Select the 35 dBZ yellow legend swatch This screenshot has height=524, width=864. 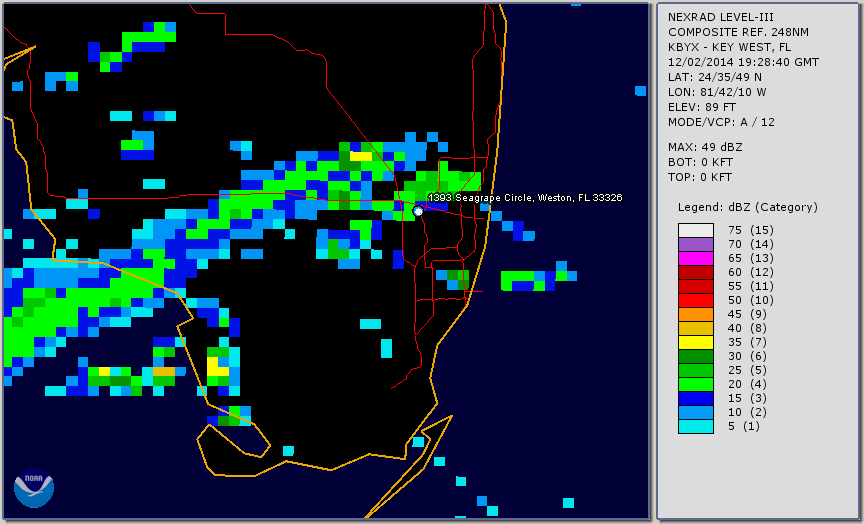click(696, 342)
